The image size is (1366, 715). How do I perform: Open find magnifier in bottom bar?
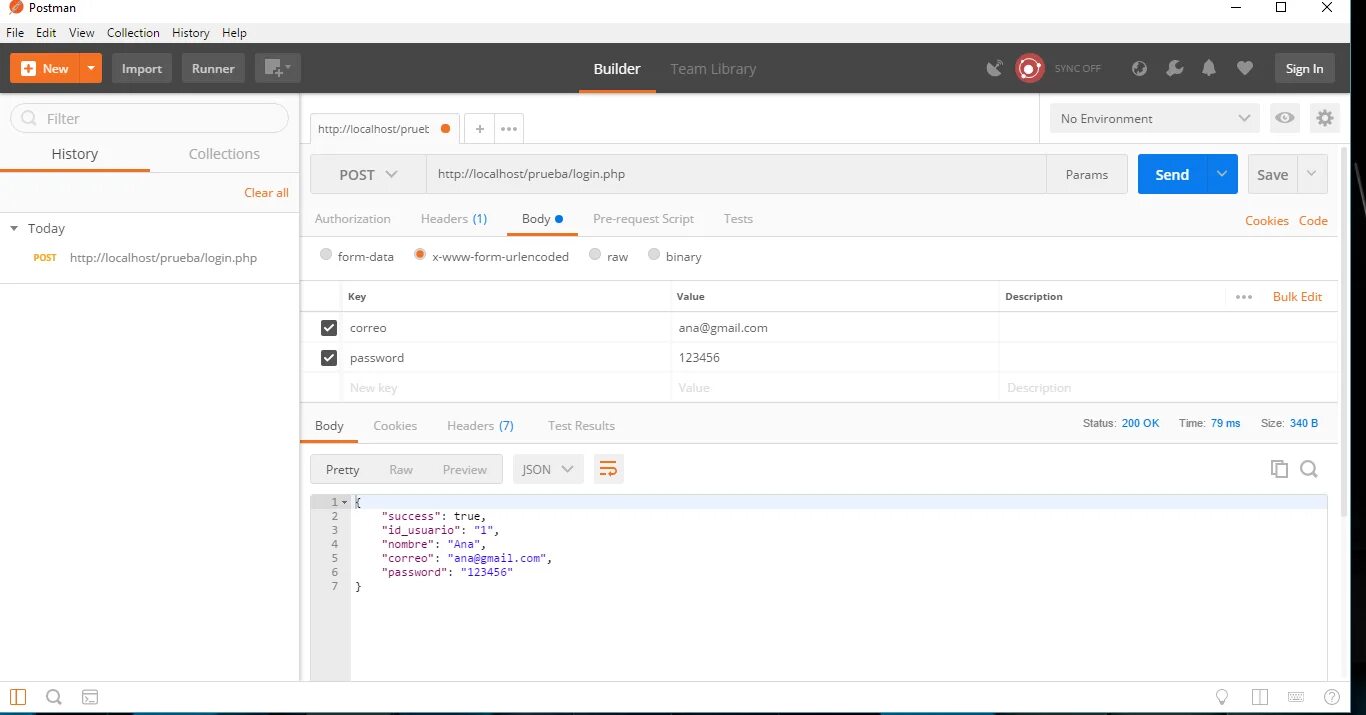54,697
